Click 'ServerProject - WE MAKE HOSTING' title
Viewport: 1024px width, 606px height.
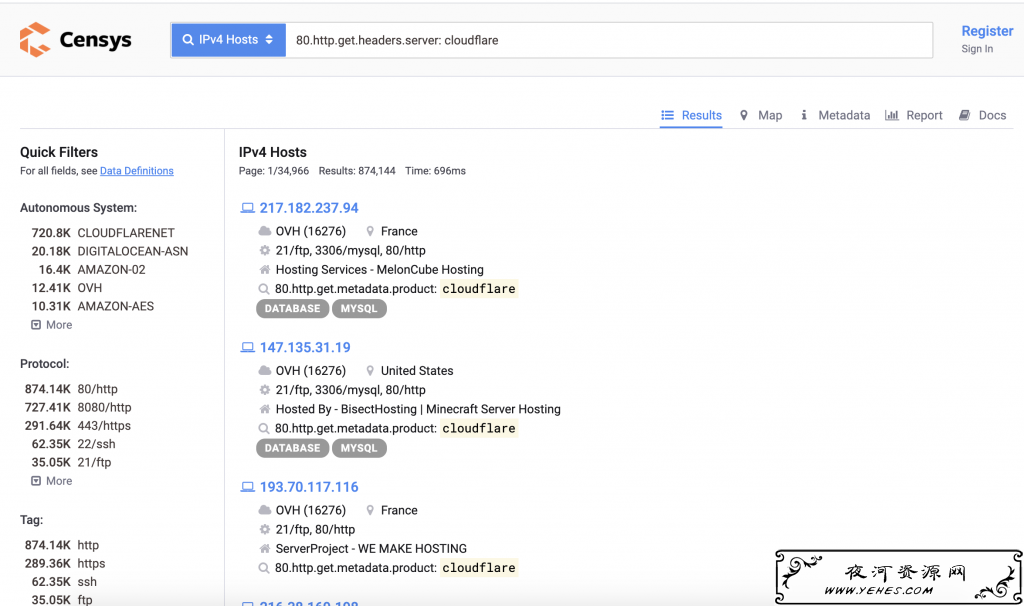[x=371, y=549]
